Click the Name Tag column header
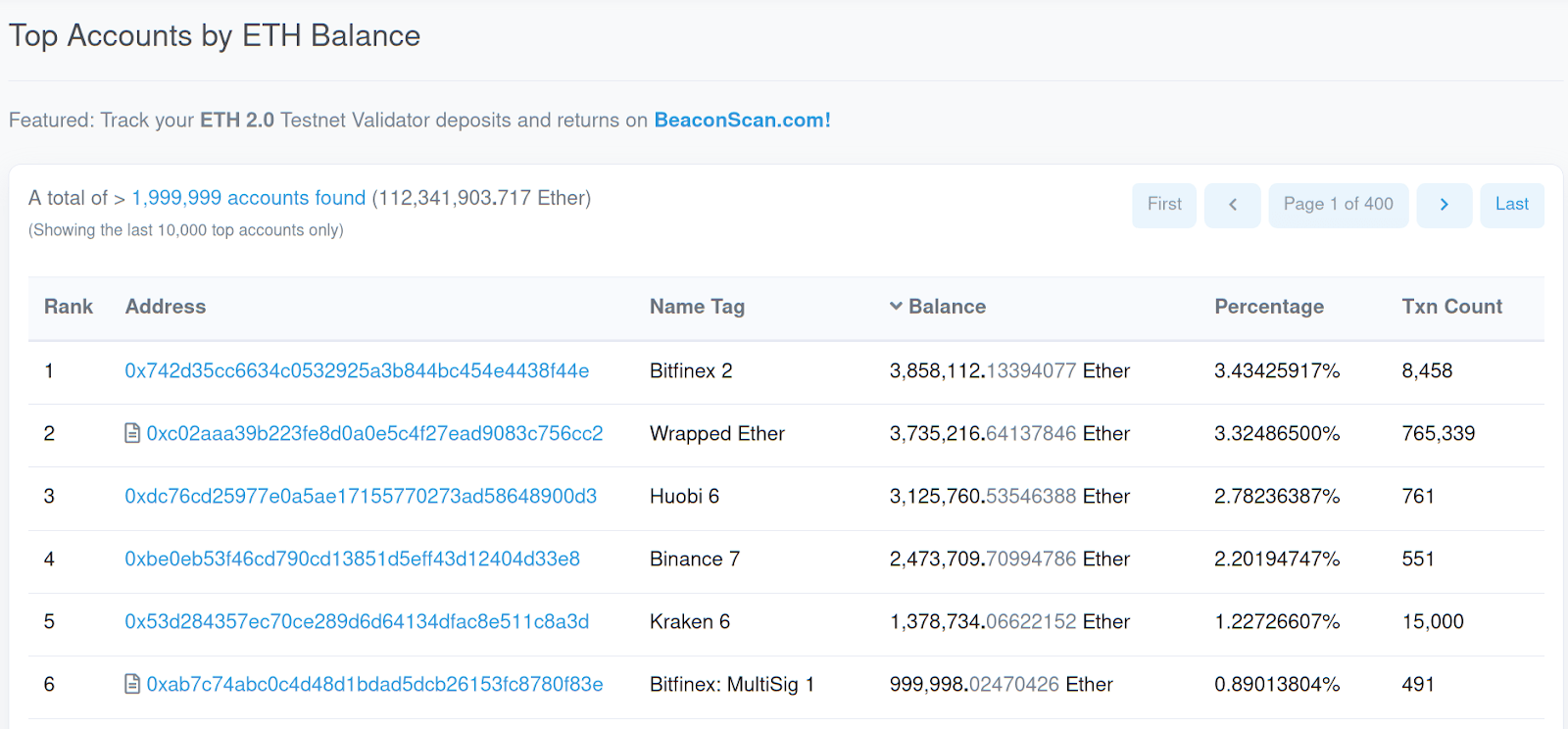This screenshot has width=1568, height=729. [697, 307]
